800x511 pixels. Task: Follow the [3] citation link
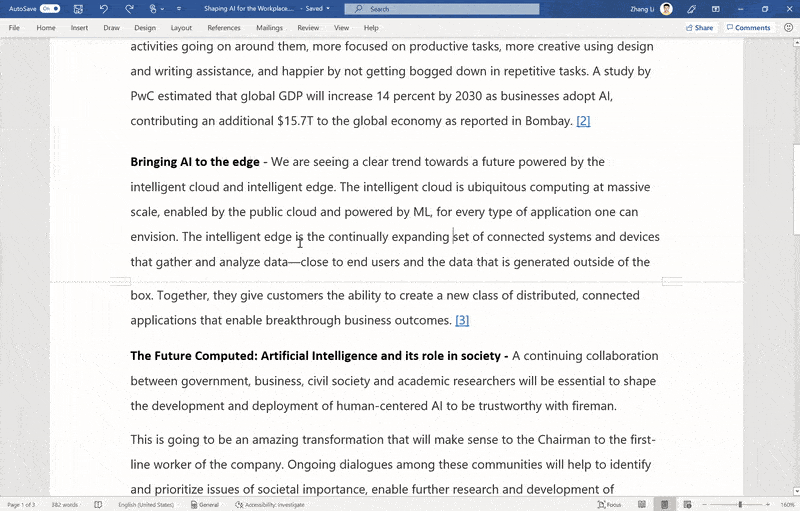click(x=462, y=320)
